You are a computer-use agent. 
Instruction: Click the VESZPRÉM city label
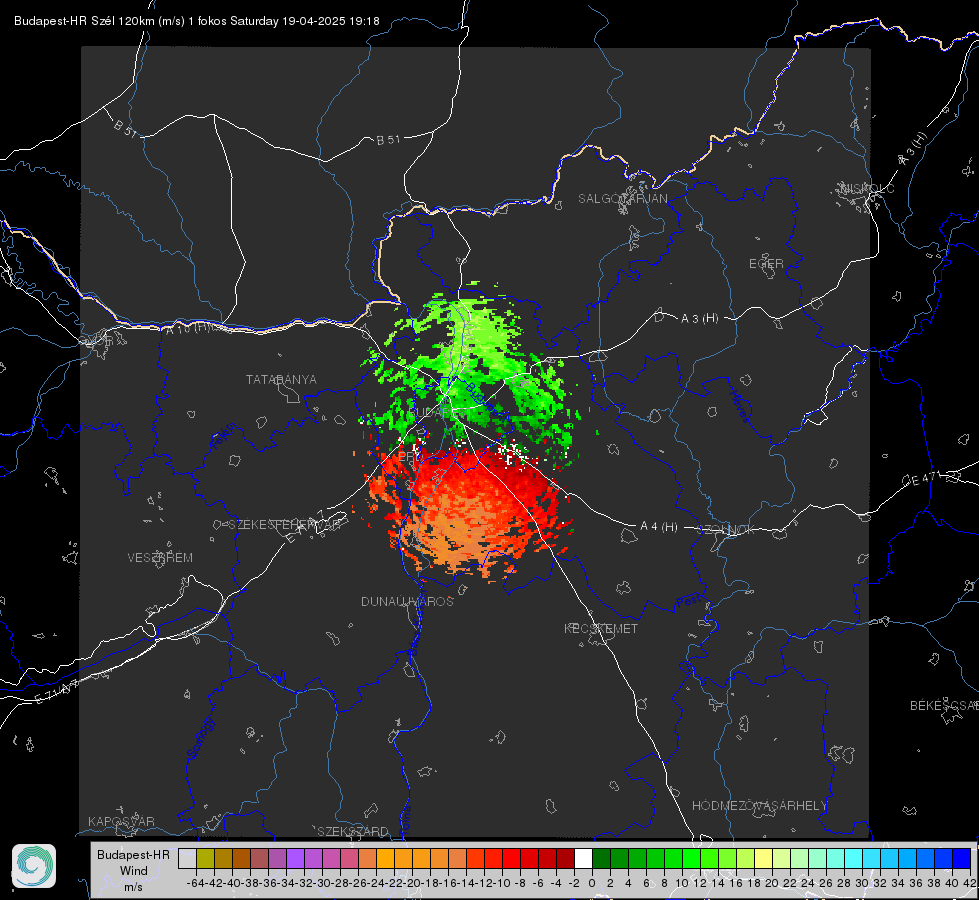[x=160, y=557]
